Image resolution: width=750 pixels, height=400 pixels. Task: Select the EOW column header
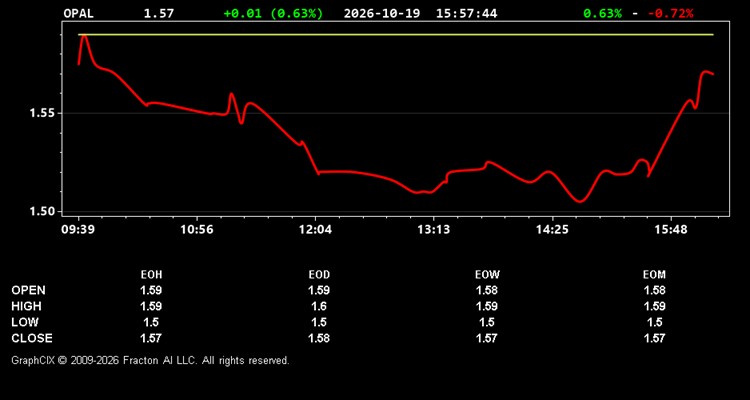point(487,275)
